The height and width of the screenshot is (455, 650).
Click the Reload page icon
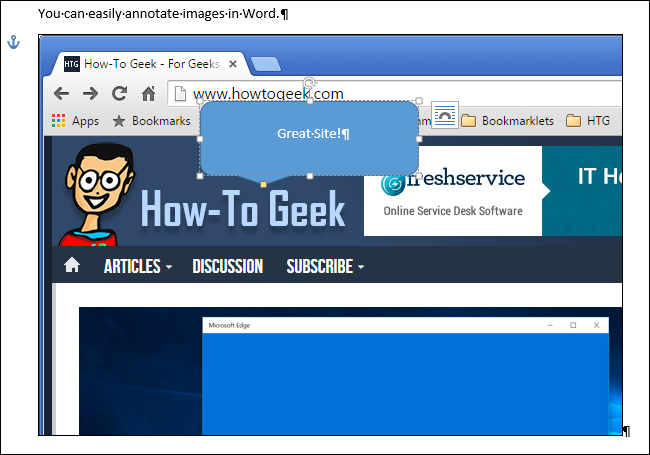coord(119,94)
